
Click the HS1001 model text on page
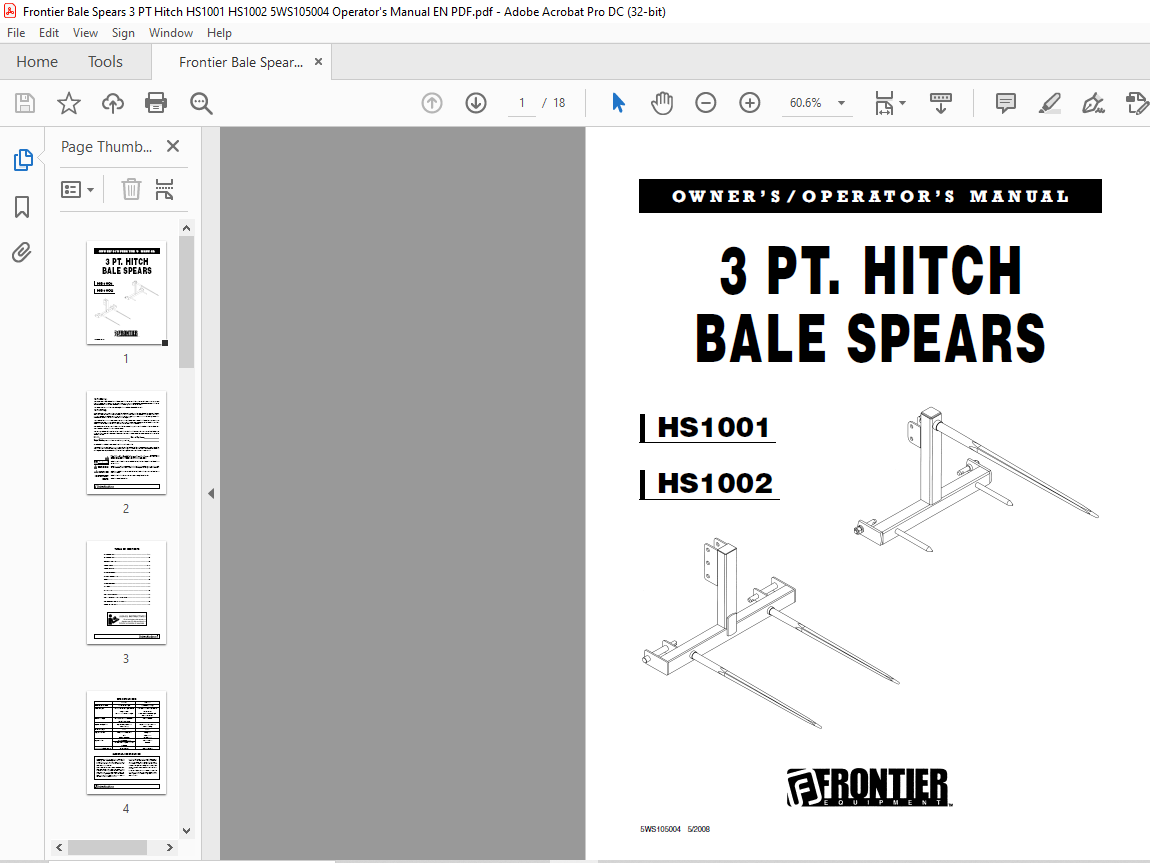click(713, 427)
